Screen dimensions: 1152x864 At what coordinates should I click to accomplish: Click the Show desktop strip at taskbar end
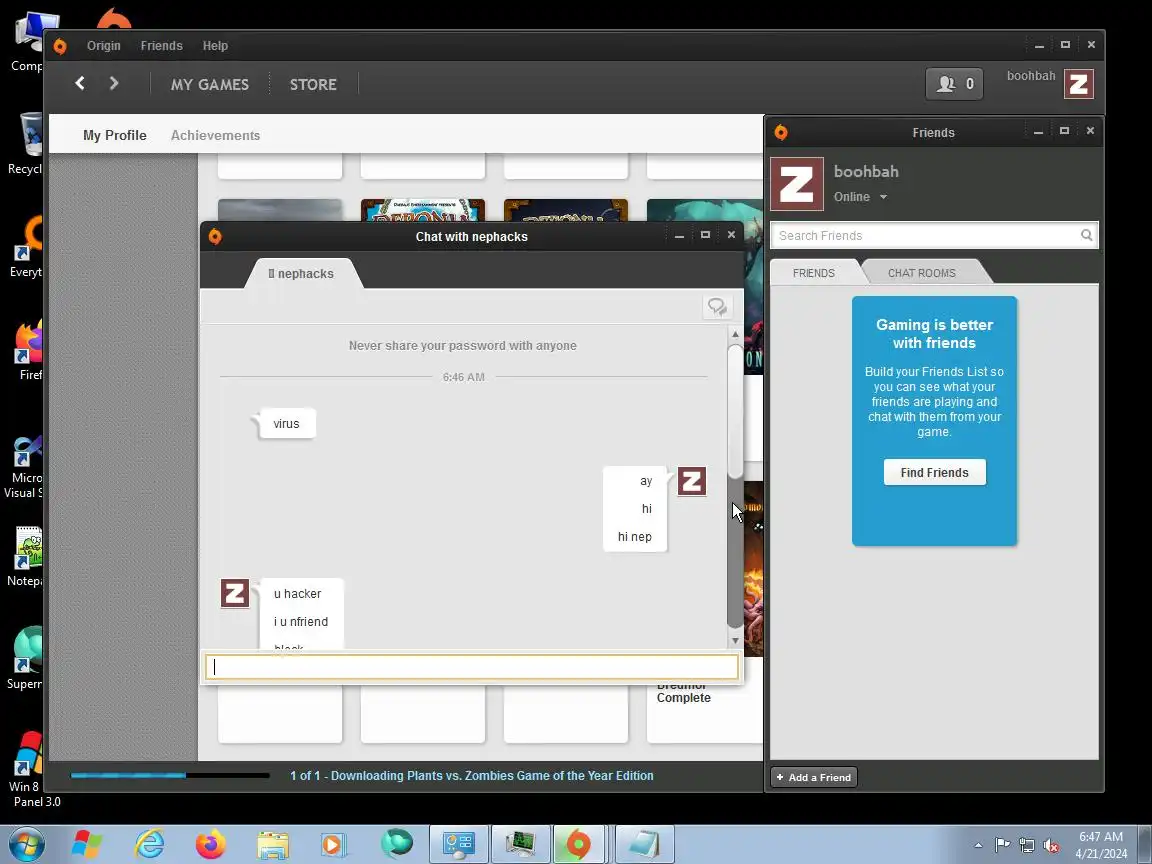pyautogui.click(x=1146, y=844)
